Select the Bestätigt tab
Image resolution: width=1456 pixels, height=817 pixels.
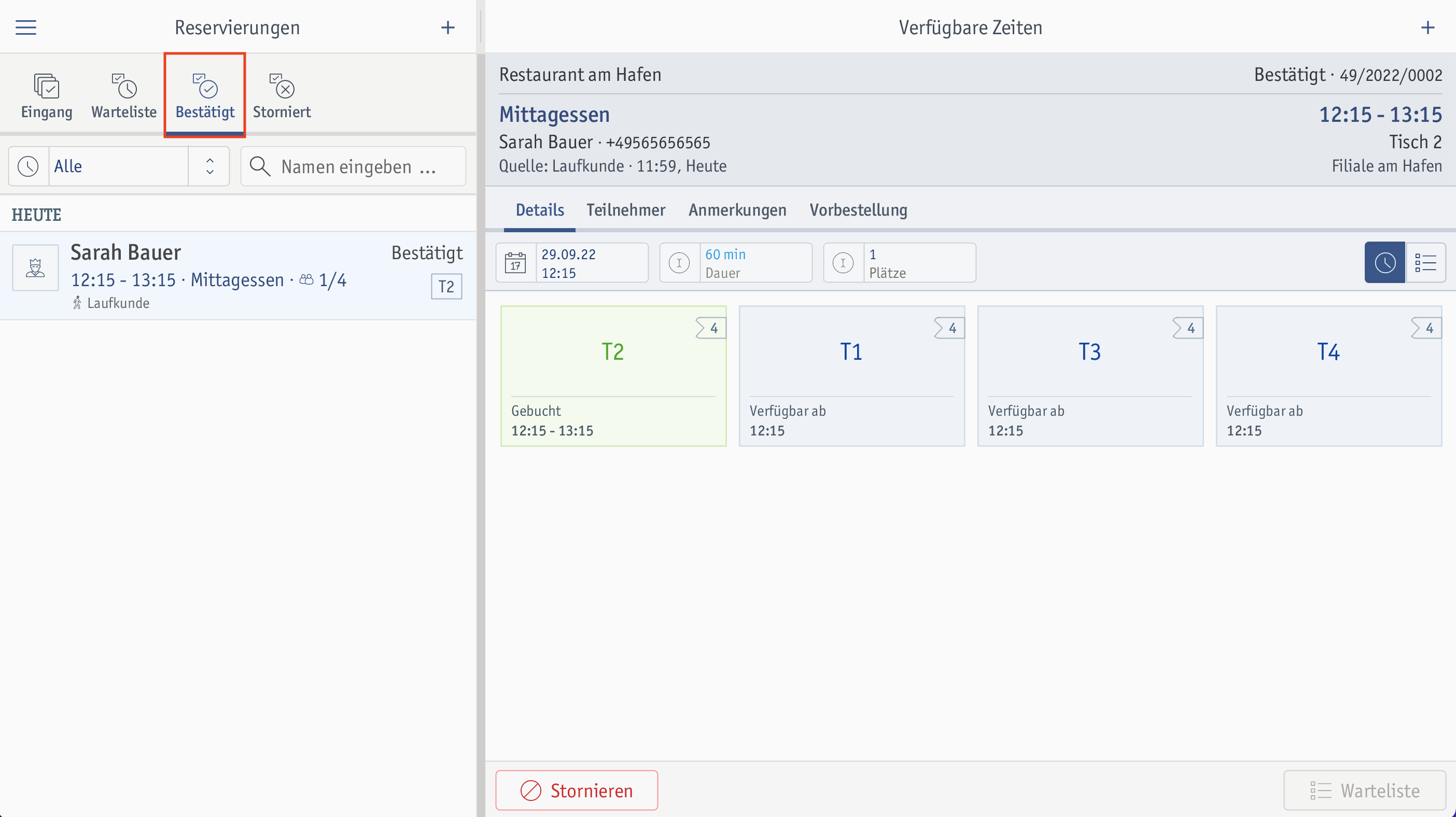(205, 95)
